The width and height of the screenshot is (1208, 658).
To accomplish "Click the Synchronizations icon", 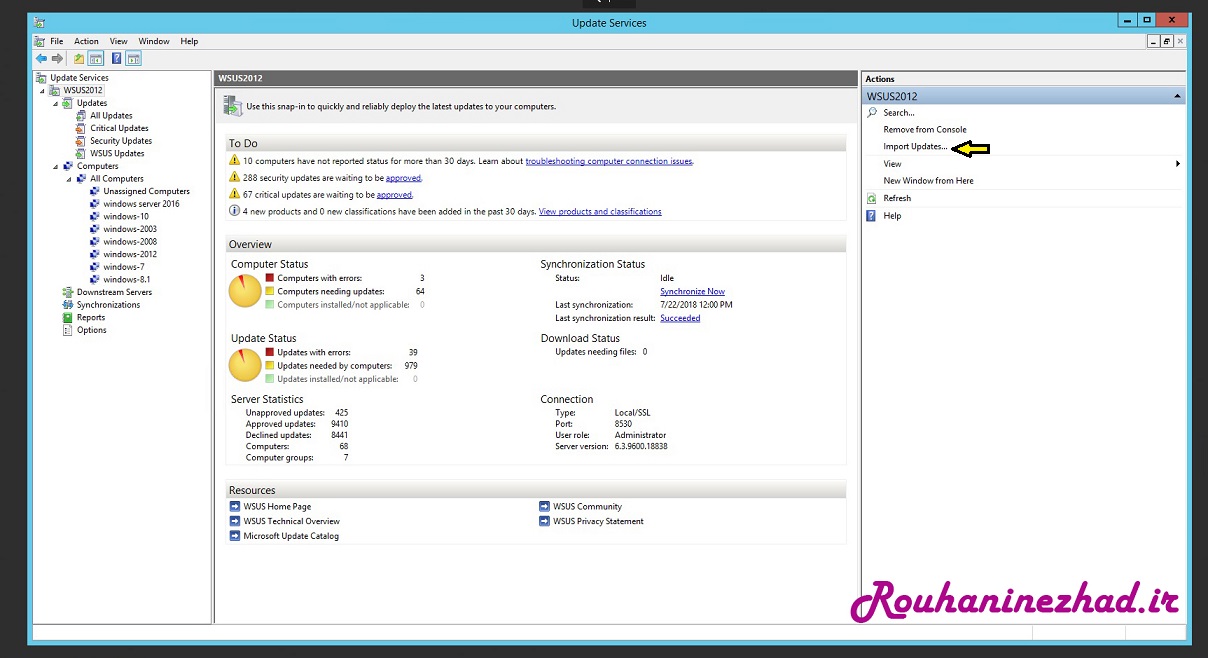I will coord(70,305).
